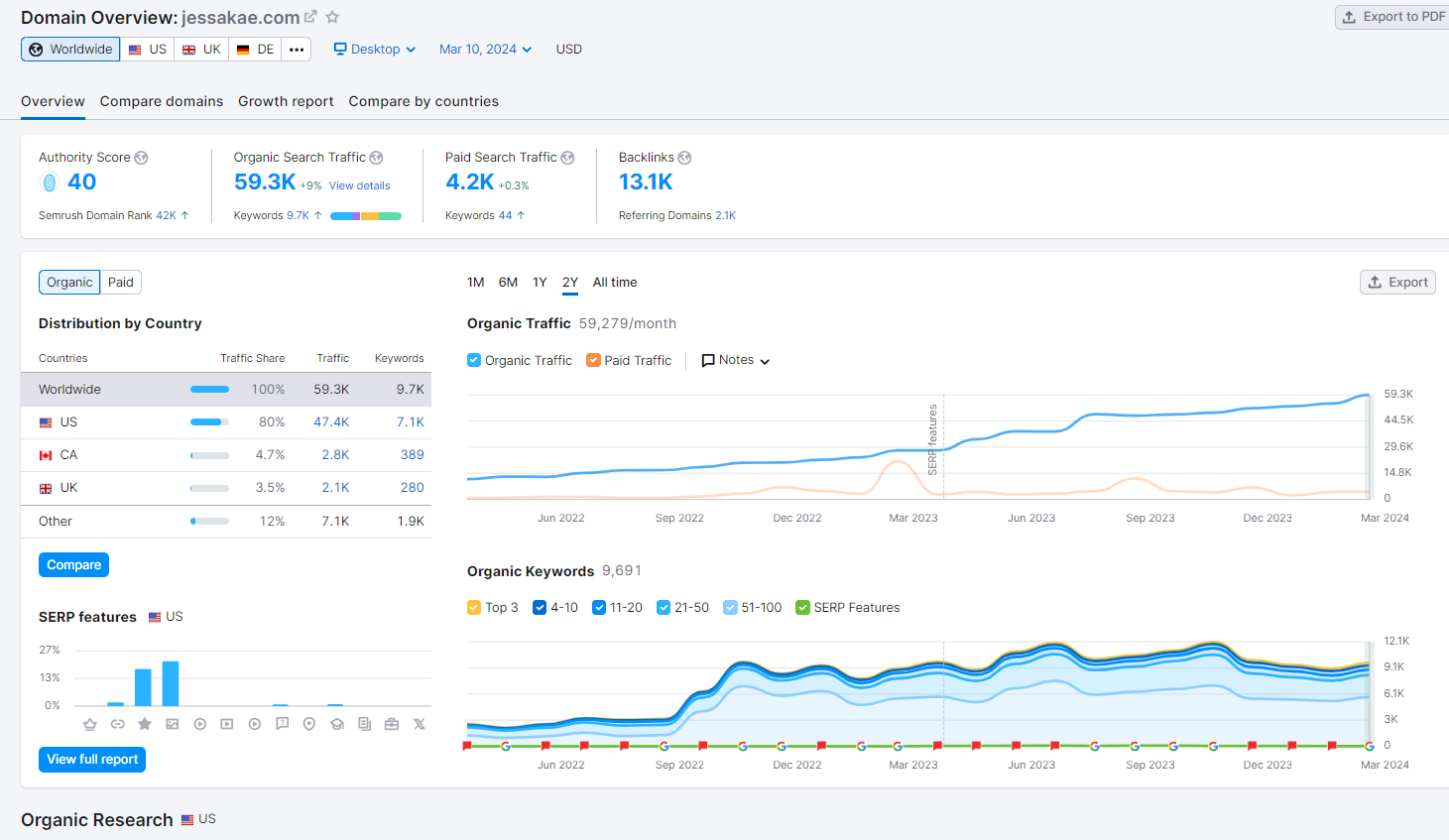Open the Growth report tab
1449x840 pixels.
[x=286, y=101]
